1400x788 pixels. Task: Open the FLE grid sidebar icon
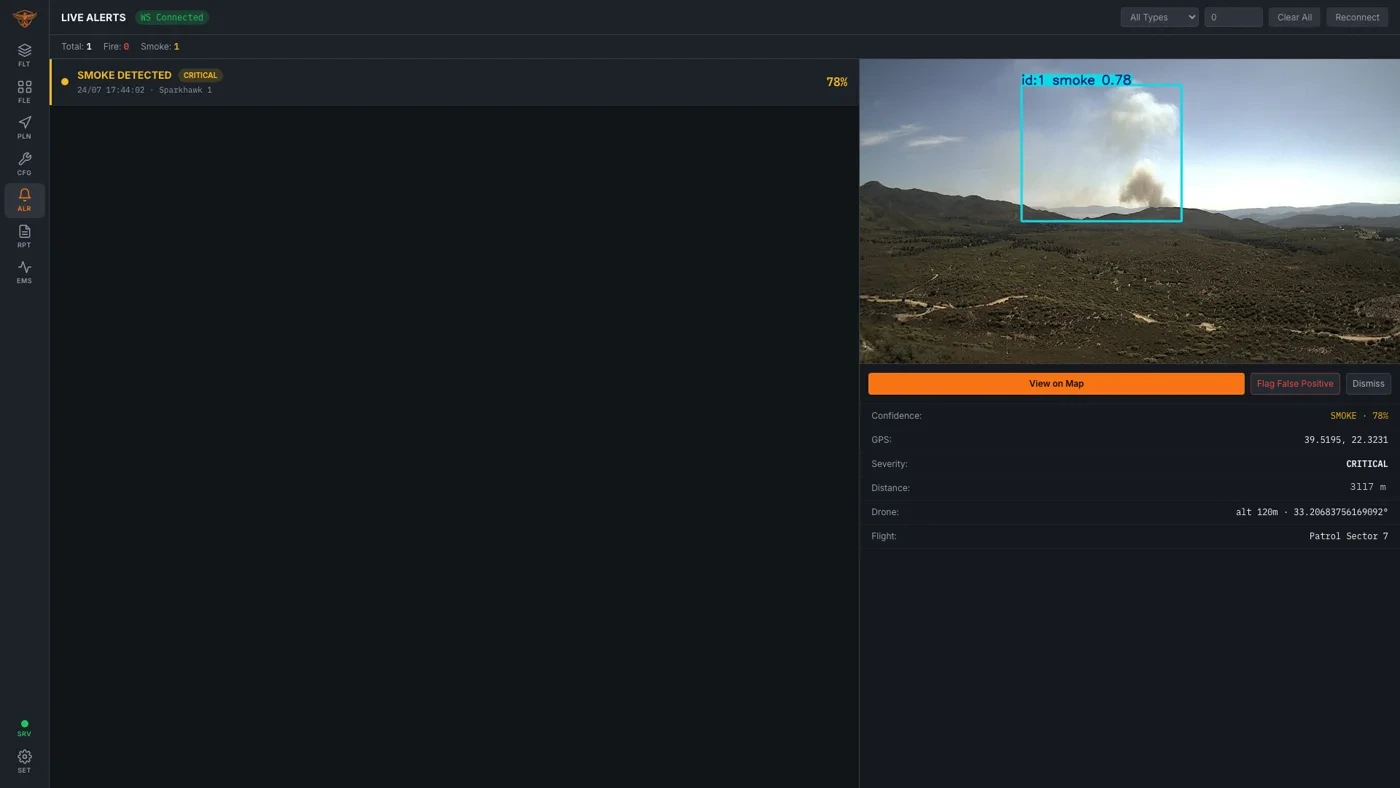coord(24,92)
